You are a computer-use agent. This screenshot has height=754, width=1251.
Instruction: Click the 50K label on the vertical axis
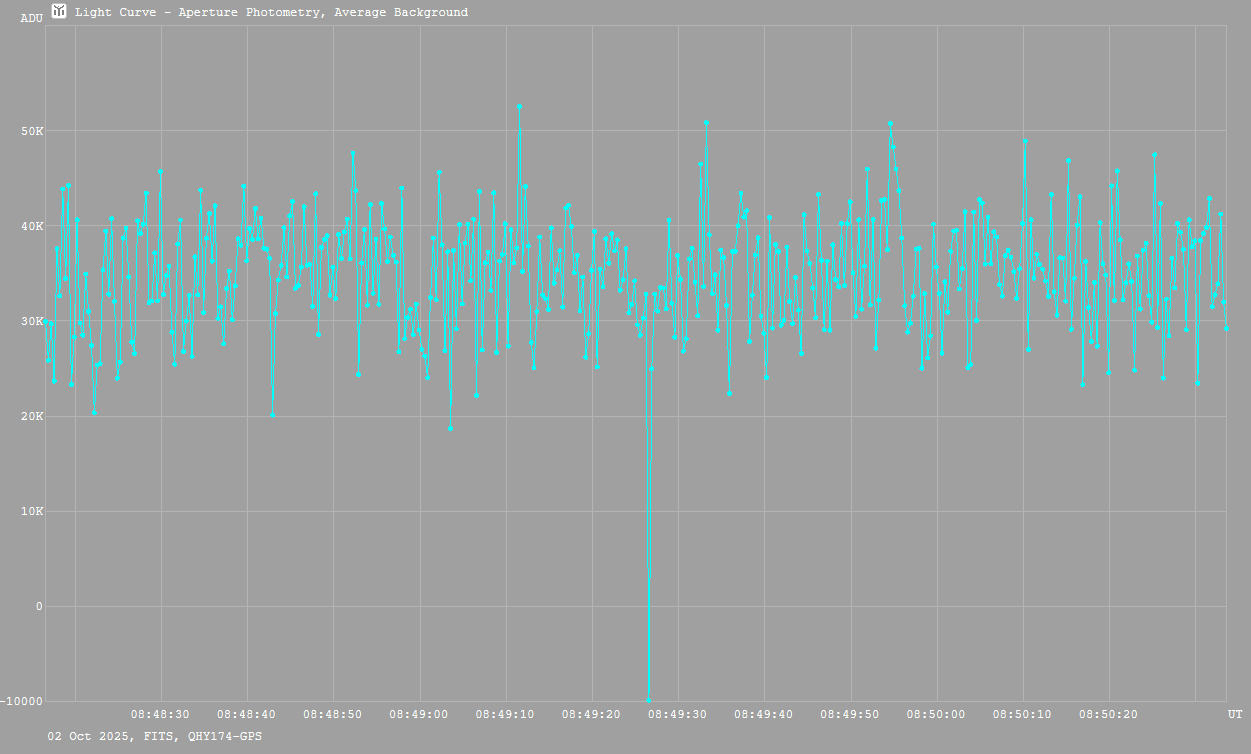(32, 131)
